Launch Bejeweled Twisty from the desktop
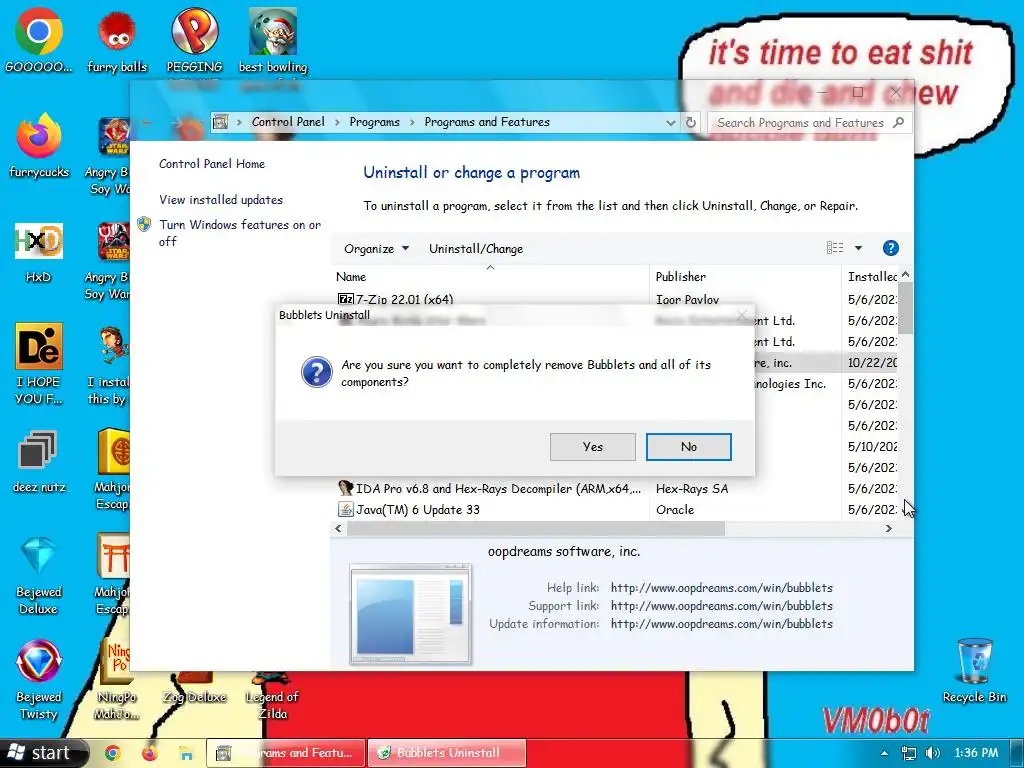 point(39,680)
